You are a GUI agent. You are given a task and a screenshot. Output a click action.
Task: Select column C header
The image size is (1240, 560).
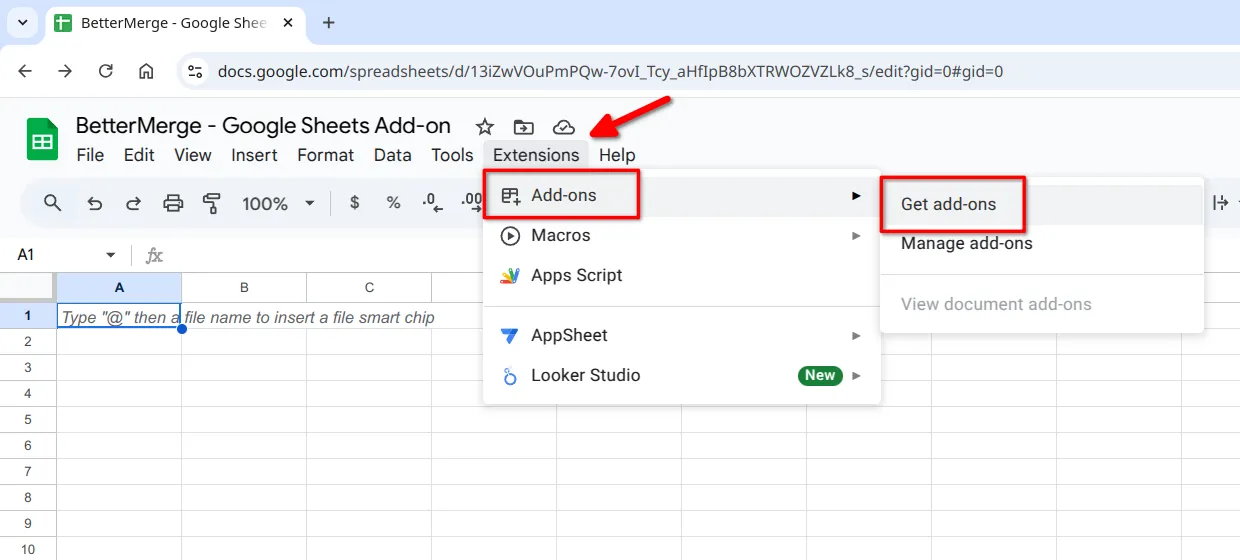click(369, 287)
